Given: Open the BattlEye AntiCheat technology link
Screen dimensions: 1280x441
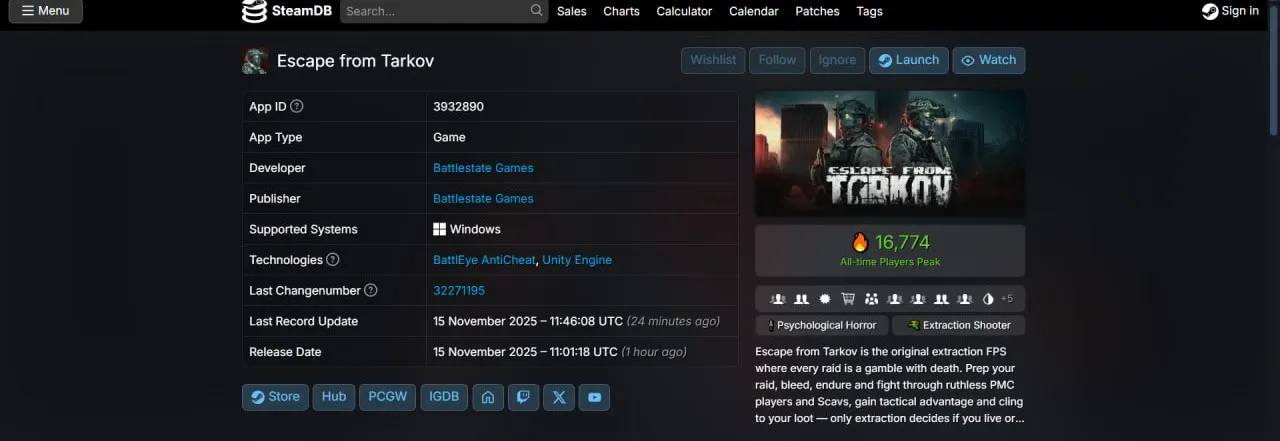Looking at the screenshot, I should [x=484, y=260].
